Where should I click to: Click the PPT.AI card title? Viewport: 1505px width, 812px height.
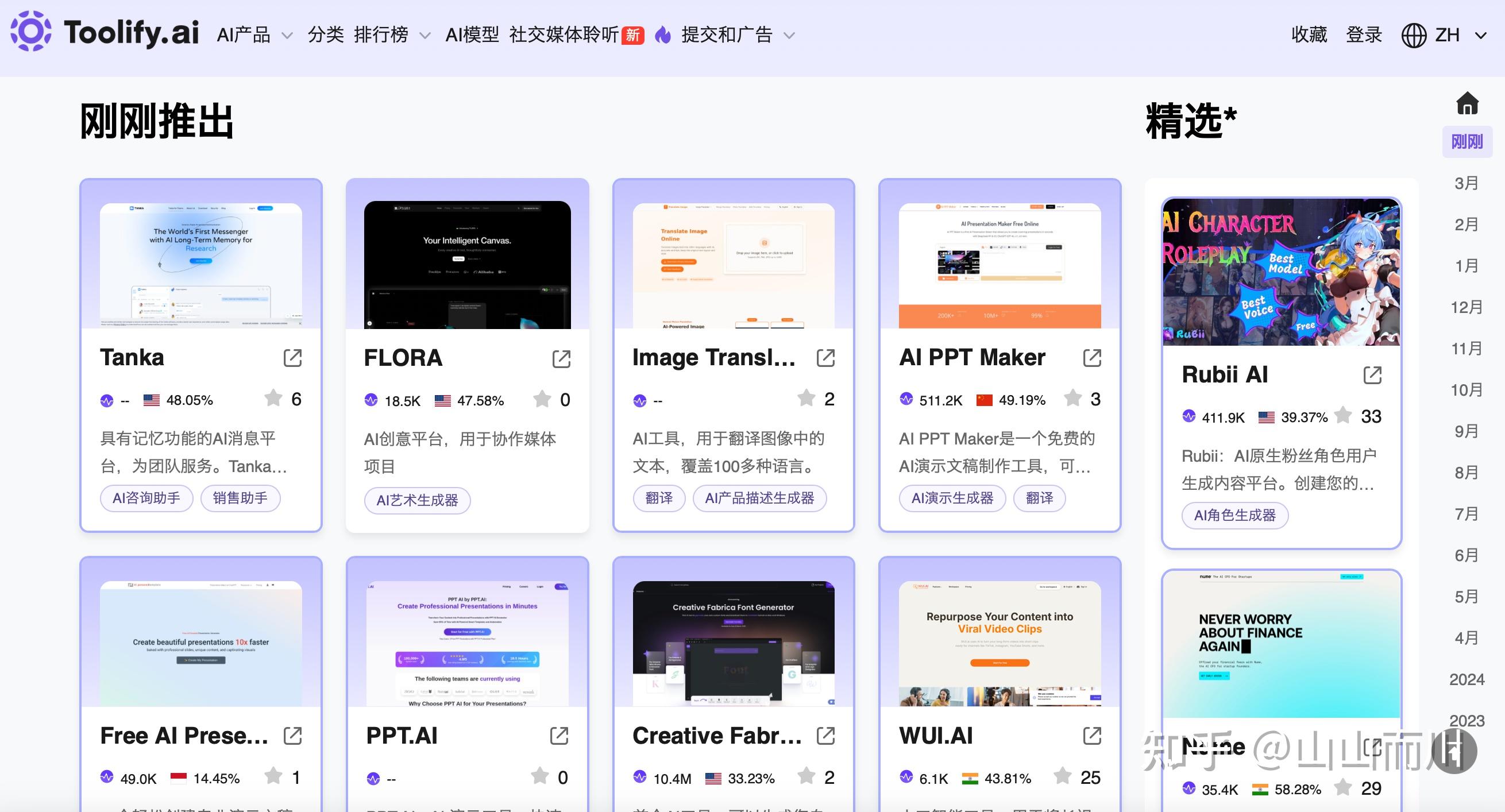coord(402,736)
